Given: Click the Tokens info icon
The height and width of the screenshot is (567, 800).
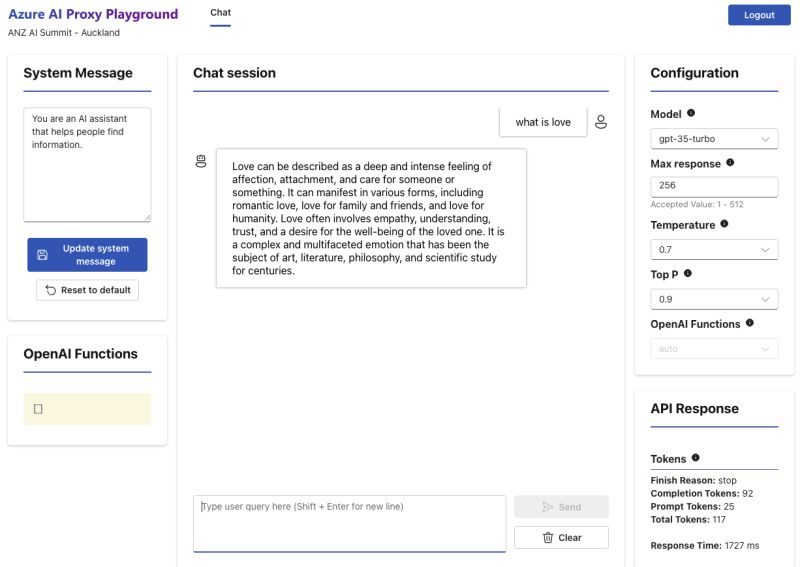Looking at the screenshot, I should (695, 458).
